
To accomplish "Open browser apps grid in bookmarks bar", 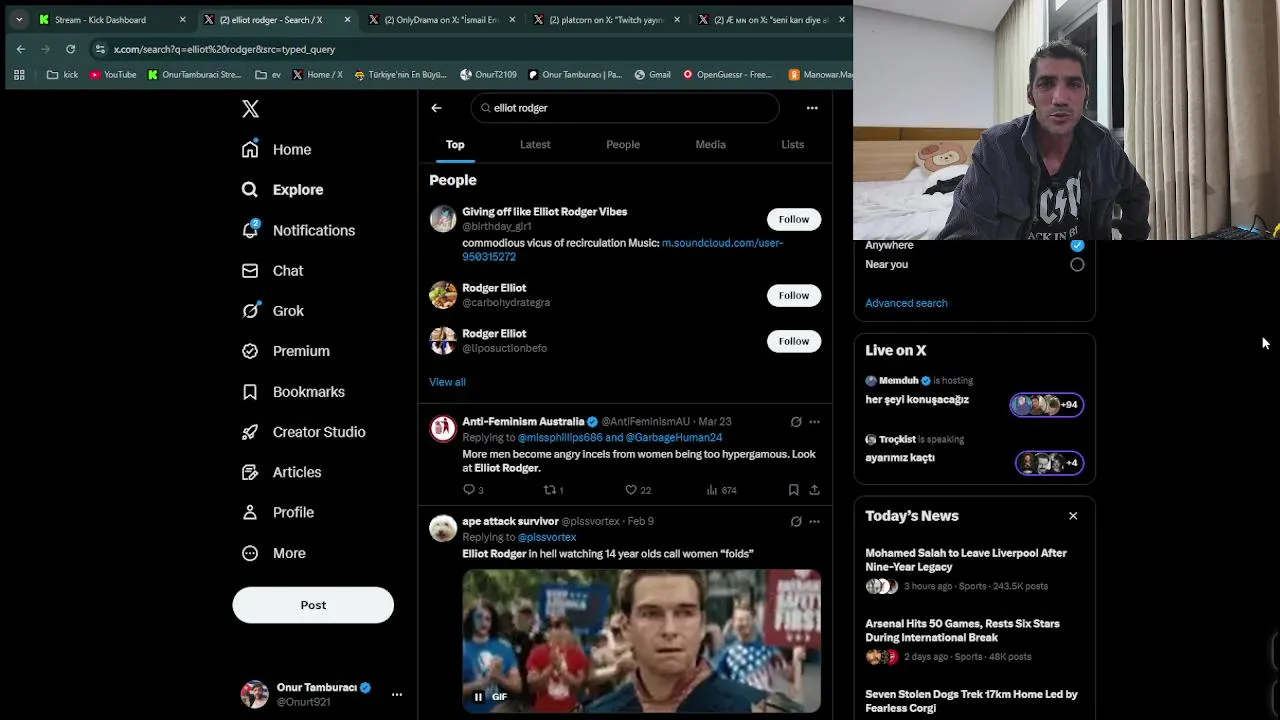I will pos(19,74).
